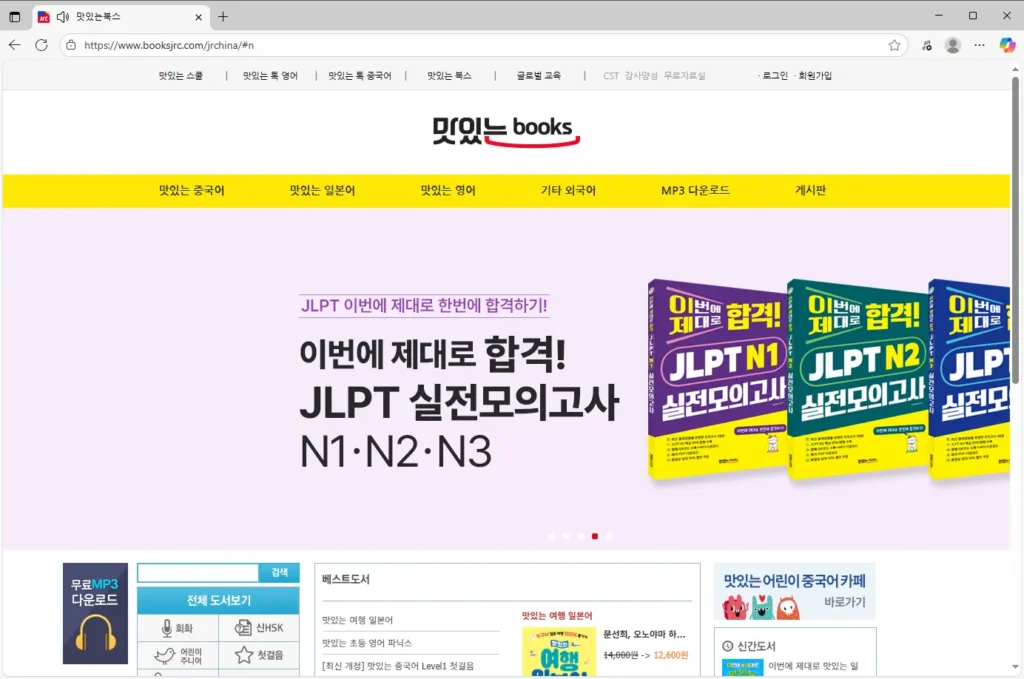Open the browser profile icon

(953, 45)
